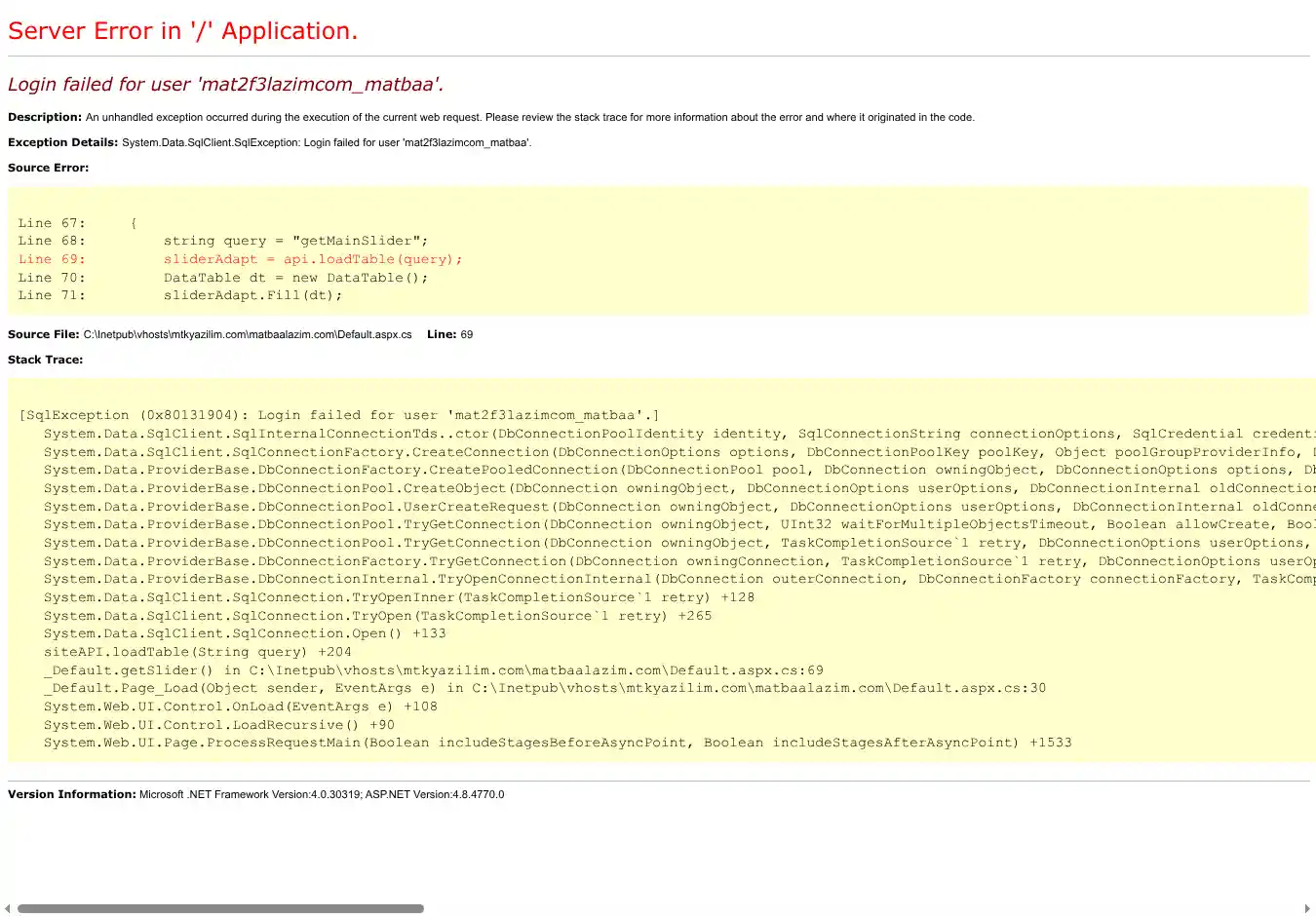Viewport: 1316px width, 916px height.
Task: Click the 'Stack Trace:' label
Action: 45,360
